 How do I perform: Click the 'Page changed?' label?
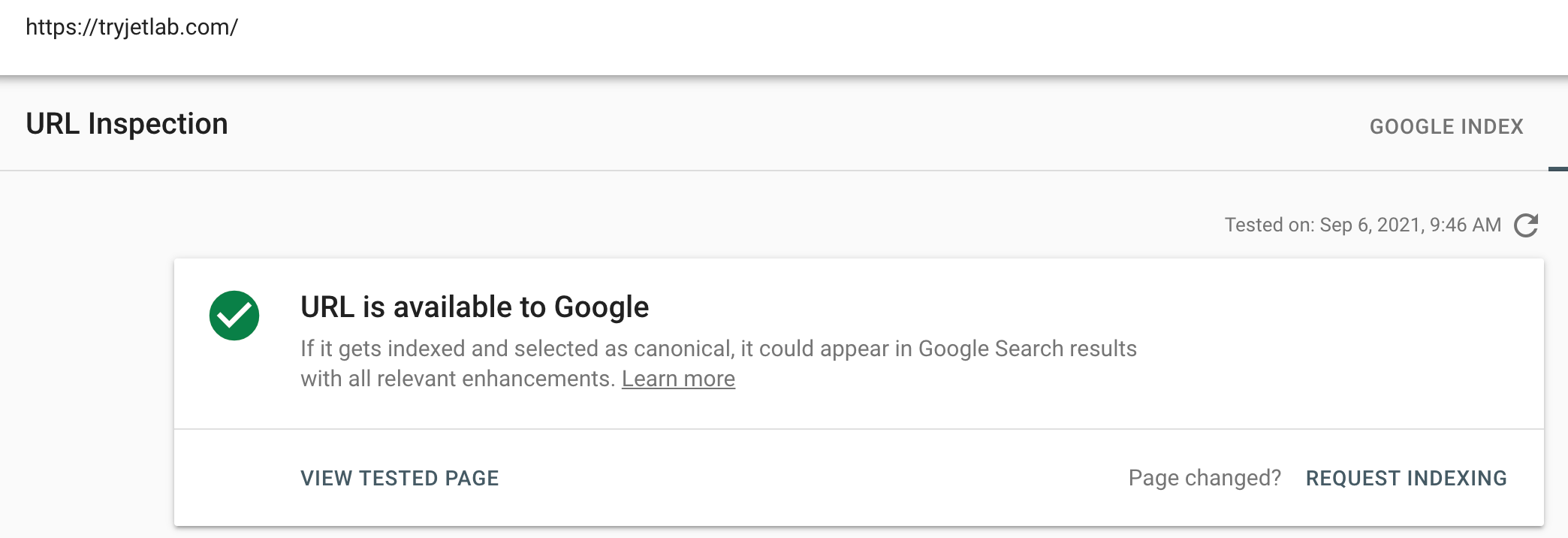click(x=1205, y=478)
